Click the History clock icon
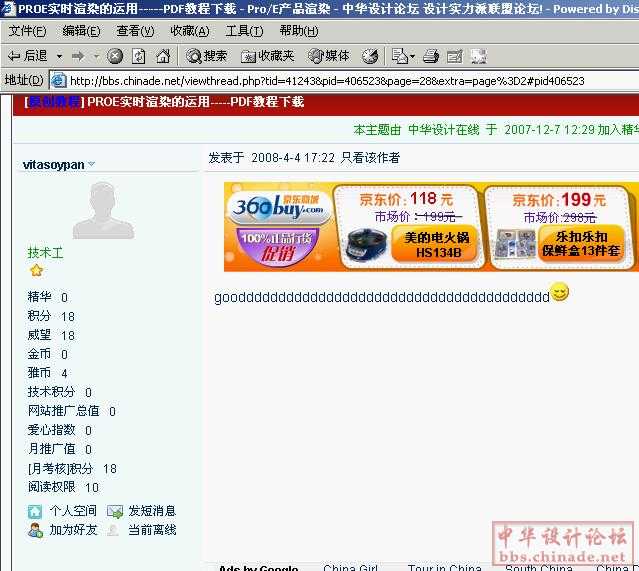Image resolution: width=639 pixels, height=571 pixels. click(370, 56)
